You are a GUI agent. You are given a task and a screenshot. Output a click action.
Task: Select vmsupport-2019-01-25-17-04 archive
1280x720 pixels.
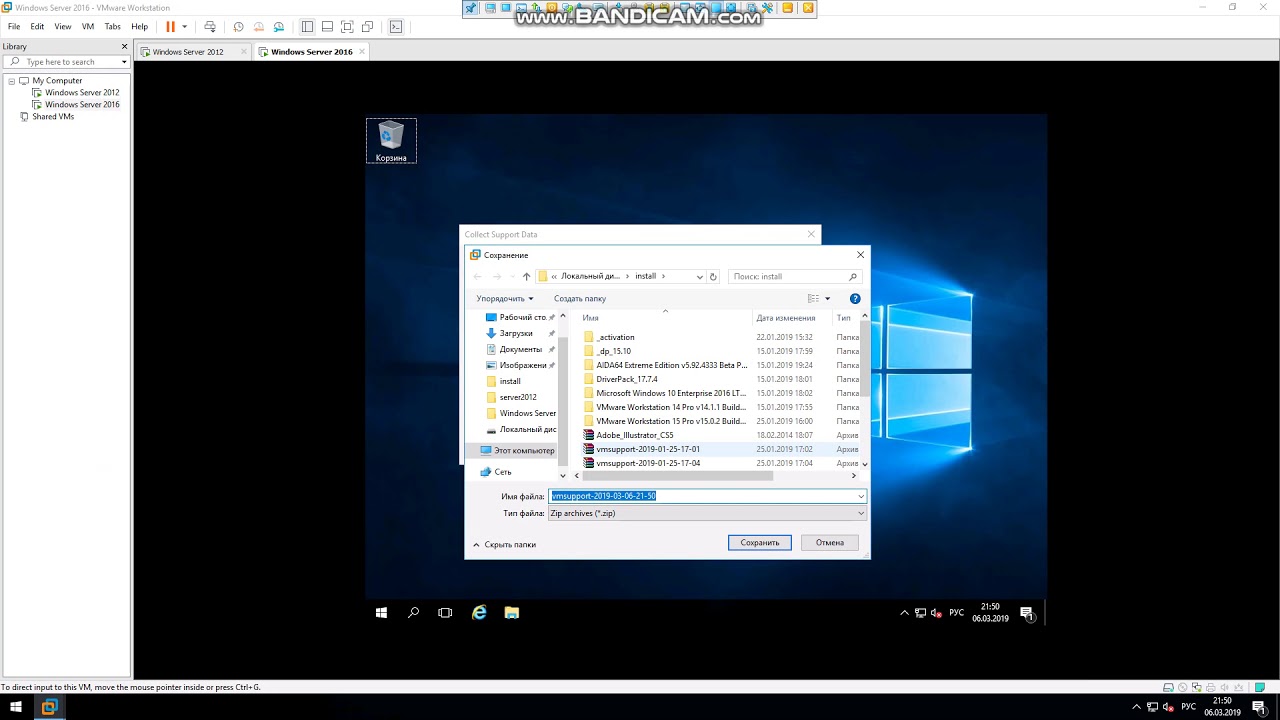(648, 463)
